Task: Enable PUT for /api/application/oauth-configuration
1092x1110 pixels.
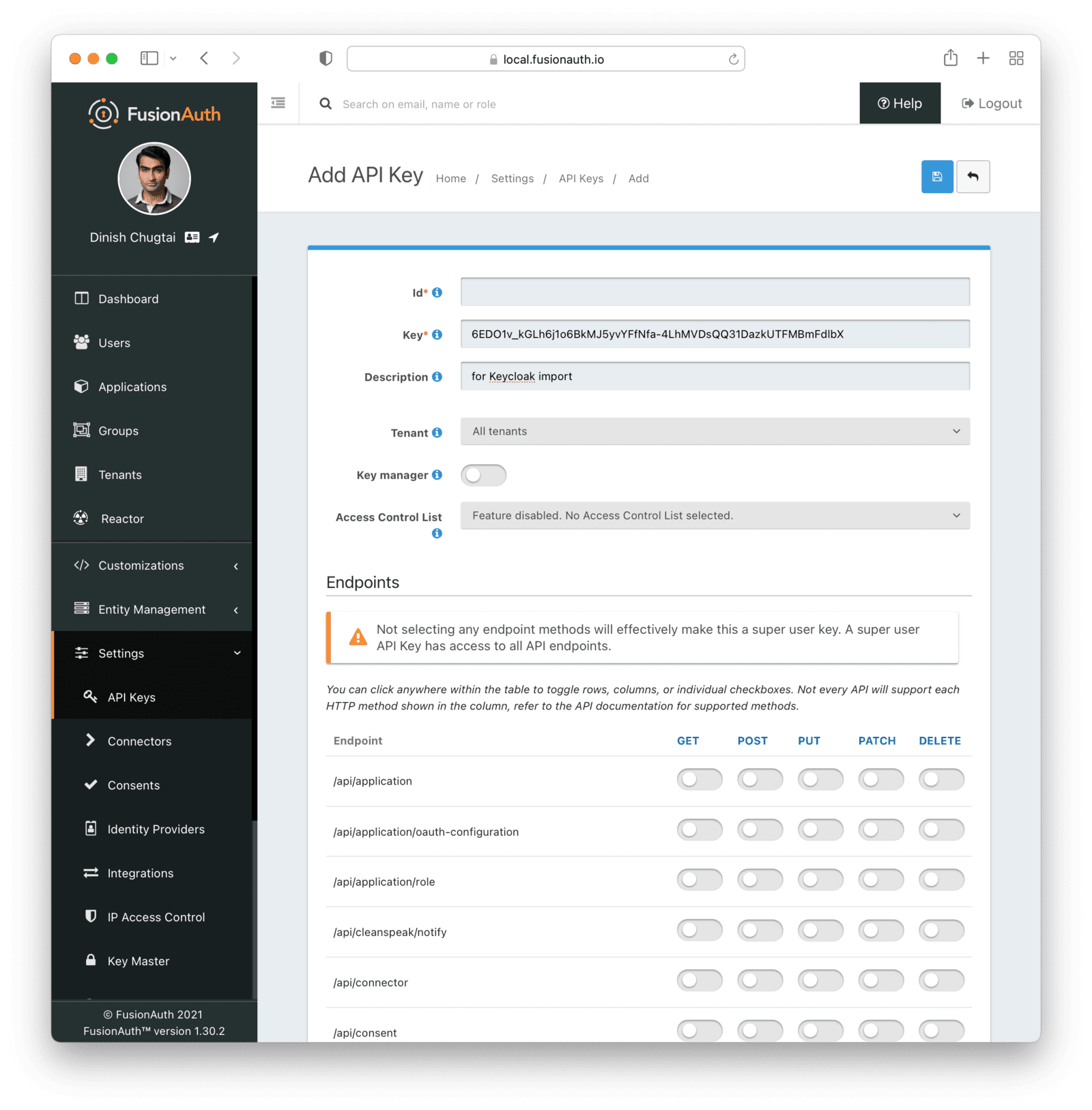Action: [820, 830]
